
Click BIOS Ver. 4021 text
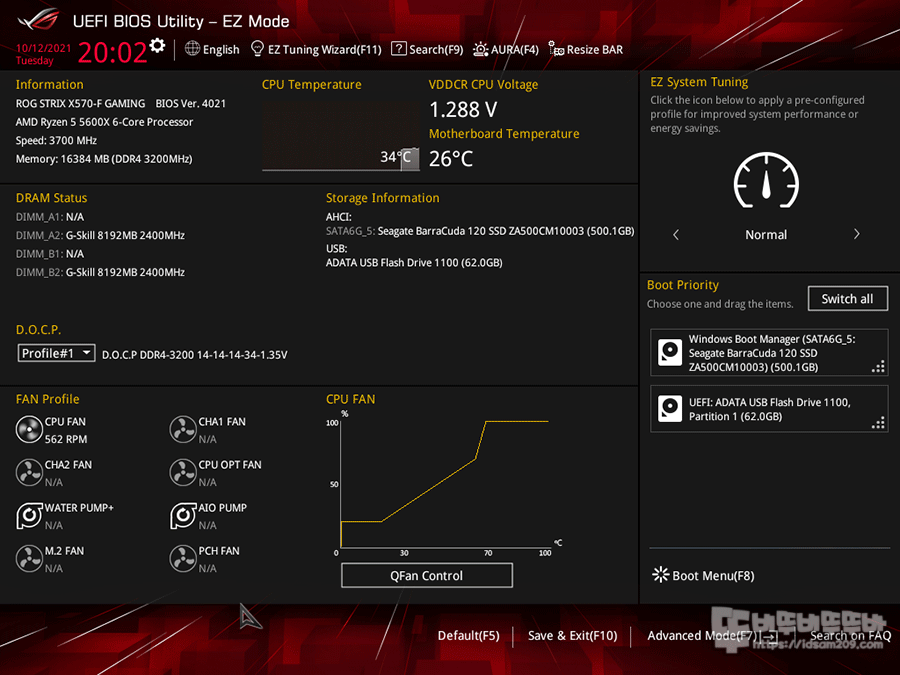[191, 103]
